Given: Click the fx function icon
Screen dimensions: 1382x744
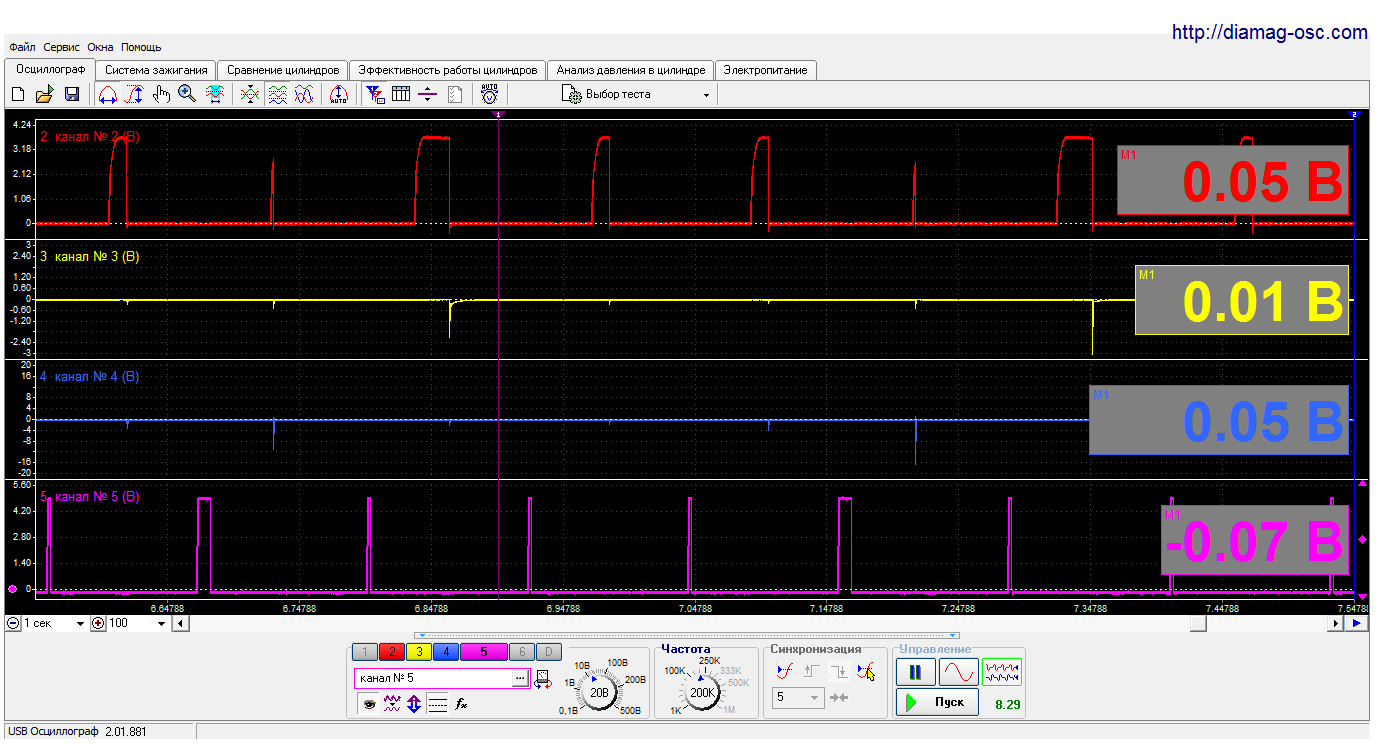Looking at the screenshot, I should click(x=461, y=704).
